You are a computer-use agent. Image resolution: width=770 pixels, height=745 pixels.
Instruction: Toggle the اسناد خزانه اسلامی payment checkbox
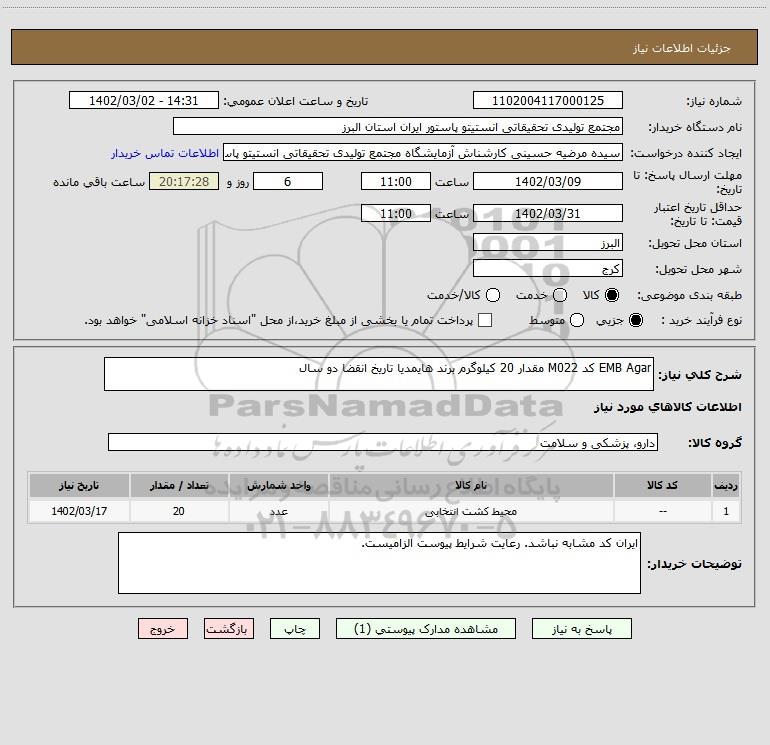pyautogui.click(x=485, y=320)
